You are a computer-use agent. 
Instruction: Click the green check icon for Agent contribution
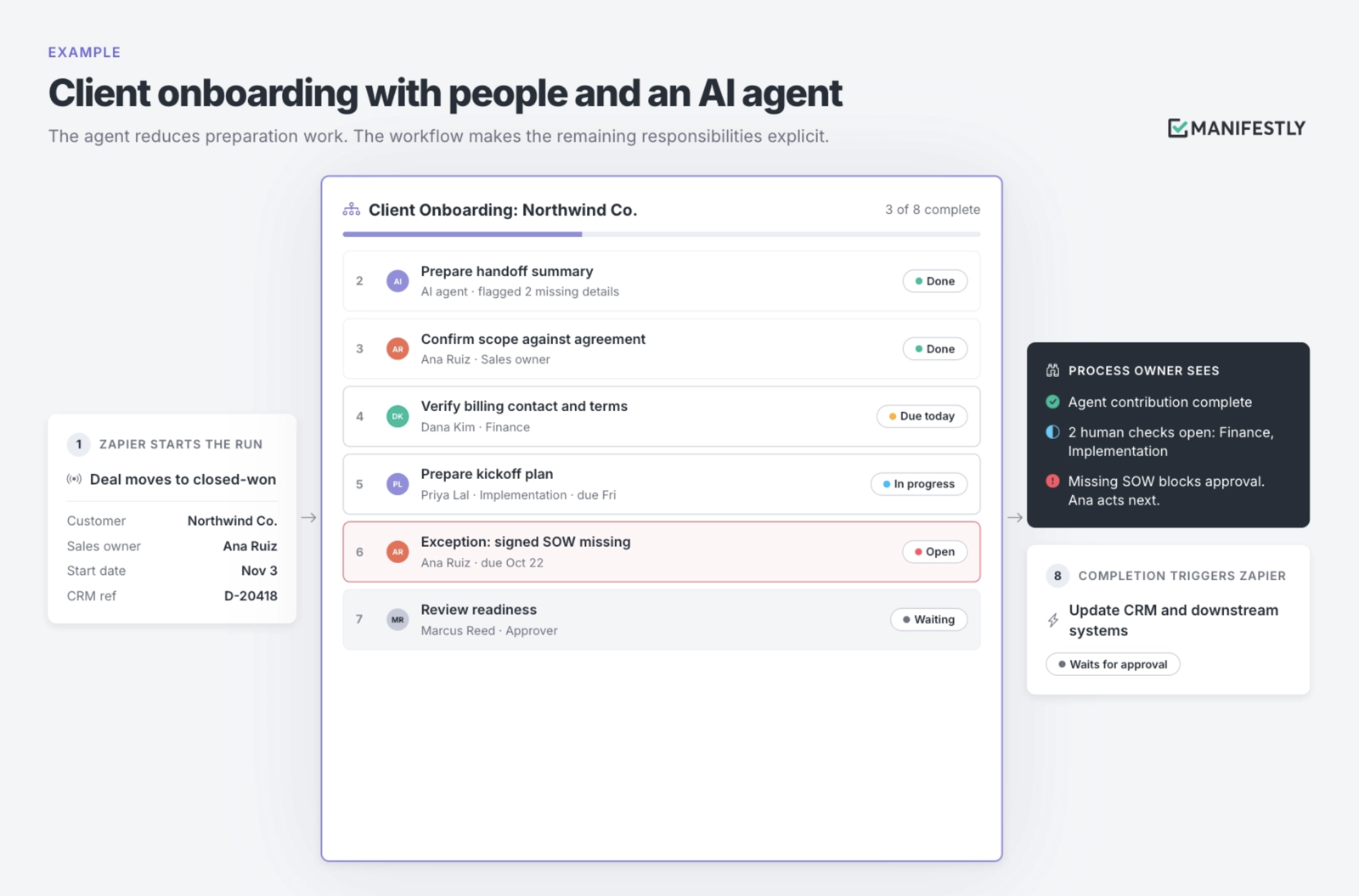1052,402
